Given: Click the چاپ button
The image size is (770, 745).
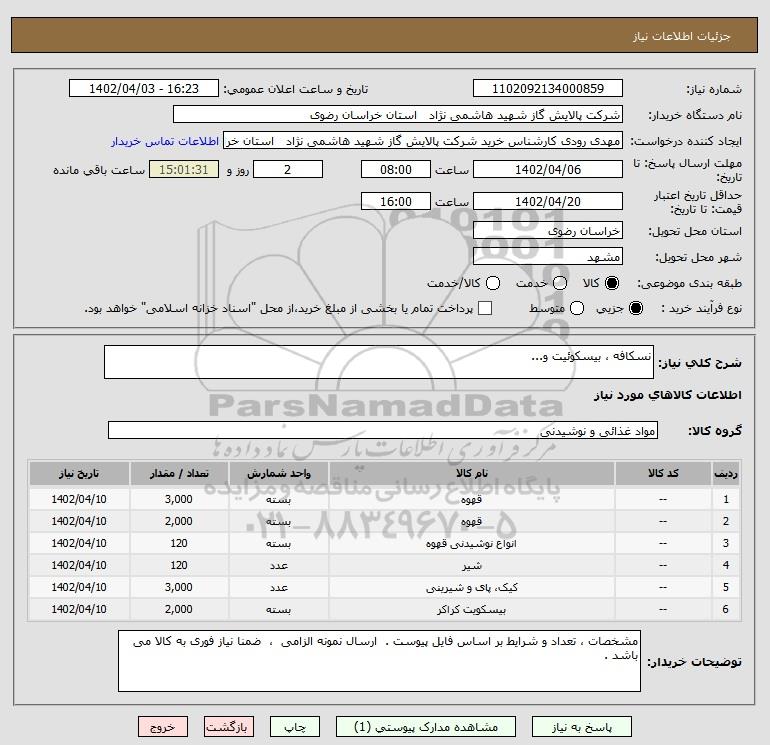Looking at the screenshot, I should 295,727.
